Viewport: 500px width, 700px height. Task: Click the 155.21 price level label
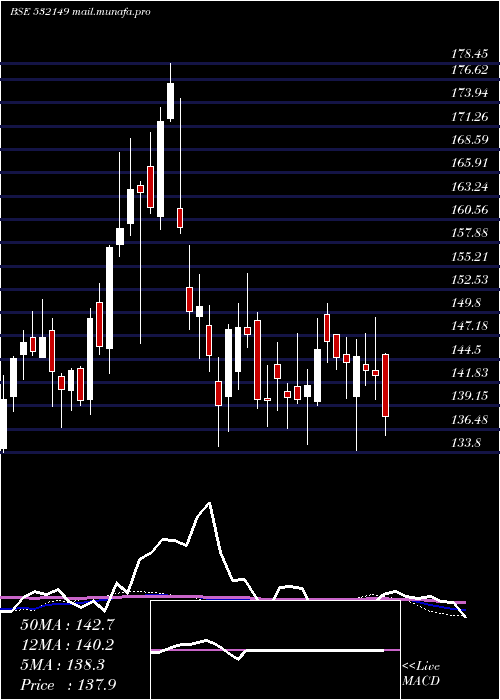[x=469, y=257]
